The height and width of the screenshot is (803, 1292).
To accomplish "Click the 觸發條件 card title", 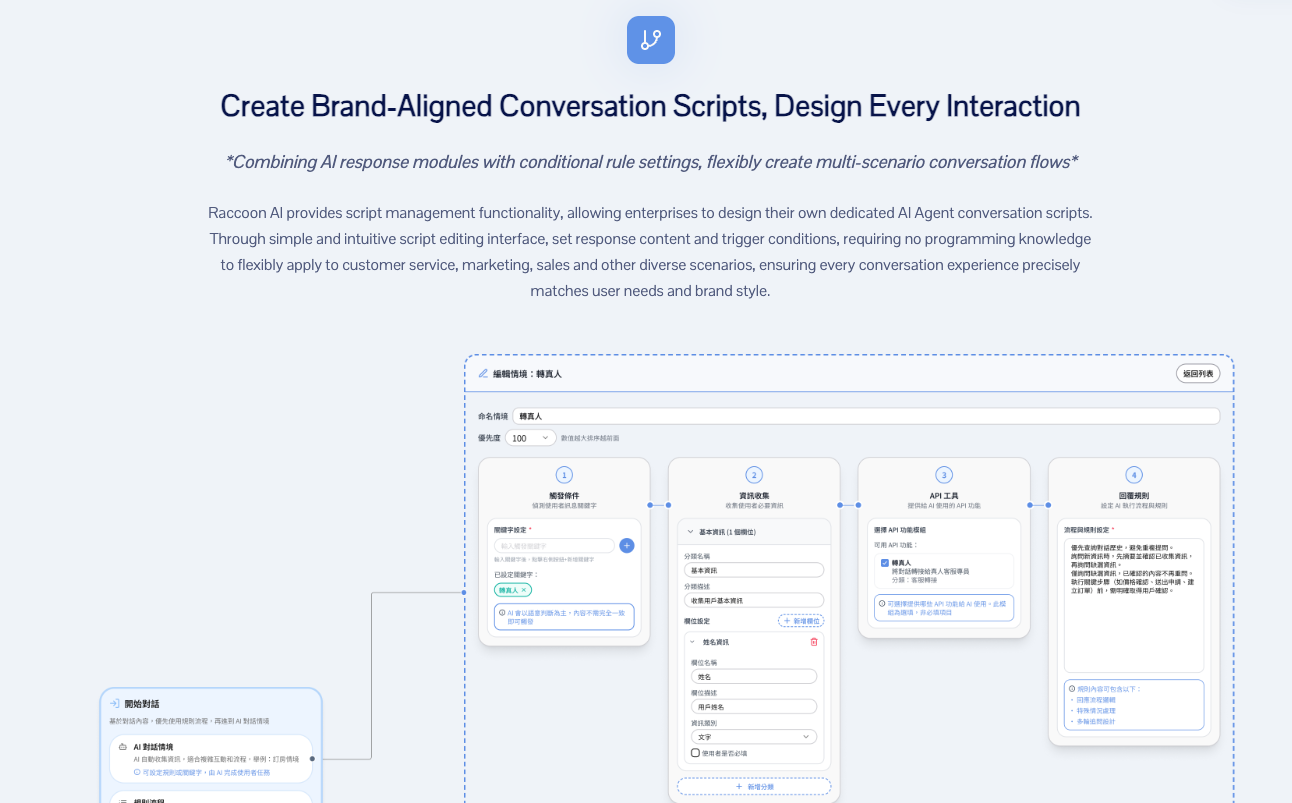I will (x=564, y=496).
